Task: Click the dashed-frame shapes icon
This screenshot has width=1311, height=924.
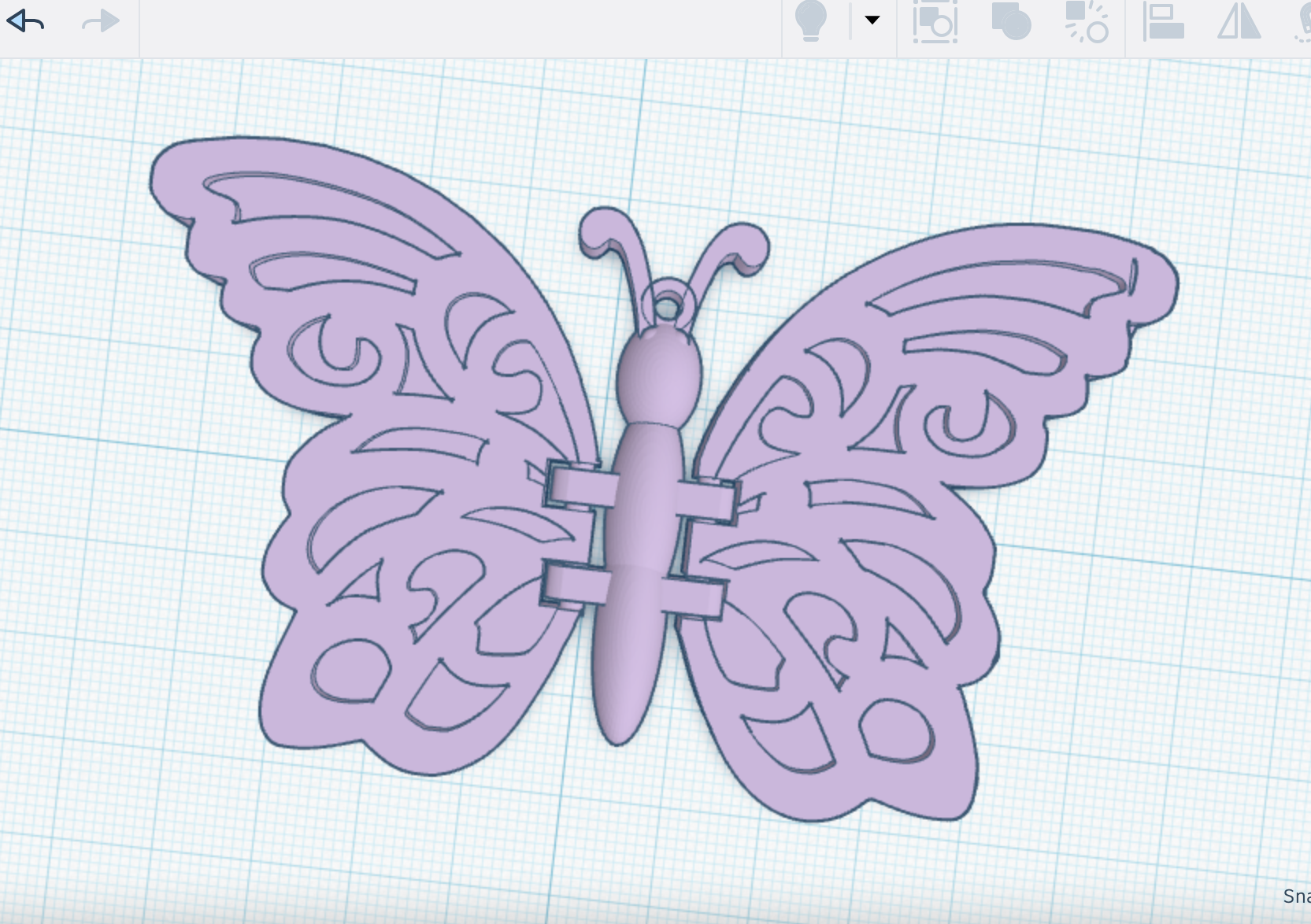Action: pos(935,21)
